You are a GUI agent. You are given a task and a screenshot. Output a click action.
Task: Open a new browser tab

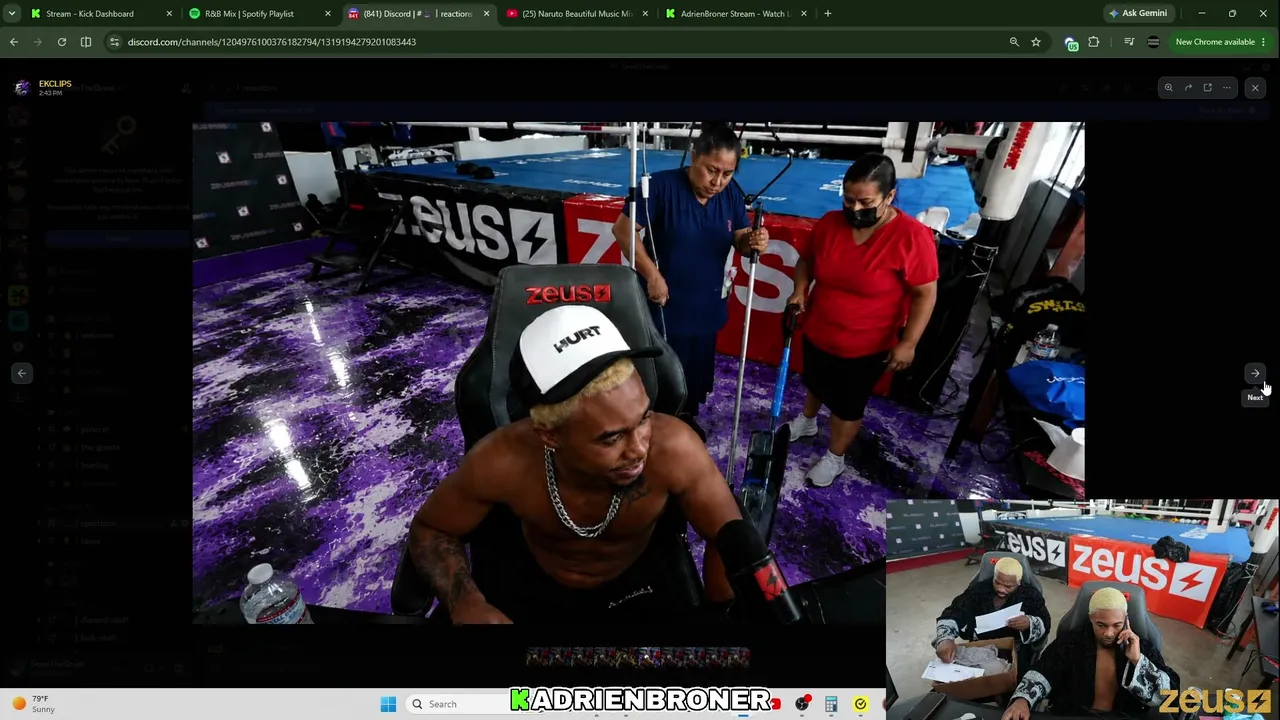pos(827,14)
